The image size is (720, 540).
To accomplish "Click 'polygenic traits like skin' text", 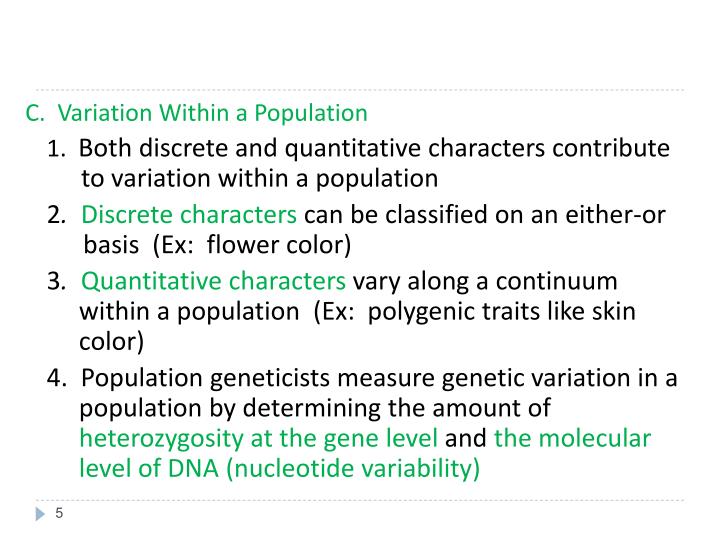I will (x=502, y=312).
